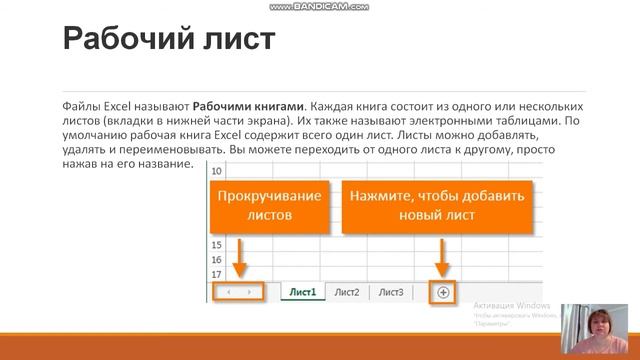
Task: Select row header 17 in the spreadsheet
Action: [x=216, y=274]
